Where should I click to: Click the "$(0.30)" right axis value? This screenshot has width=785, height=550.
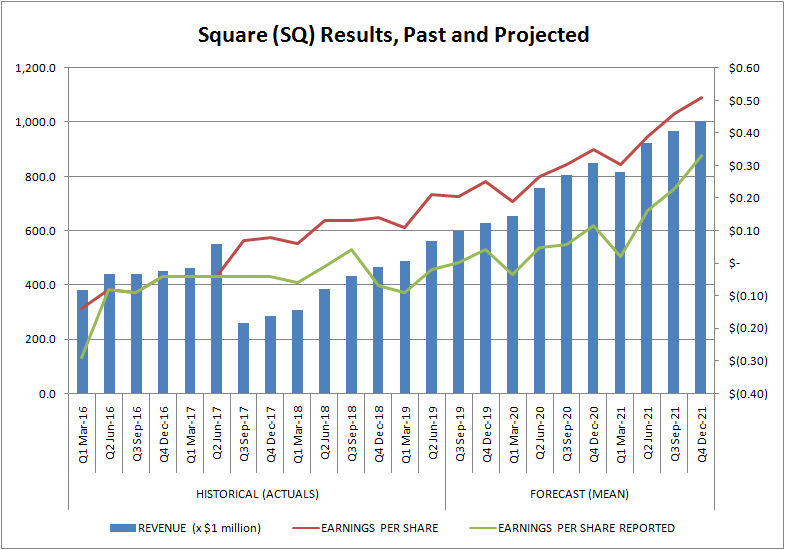[748, 361]
